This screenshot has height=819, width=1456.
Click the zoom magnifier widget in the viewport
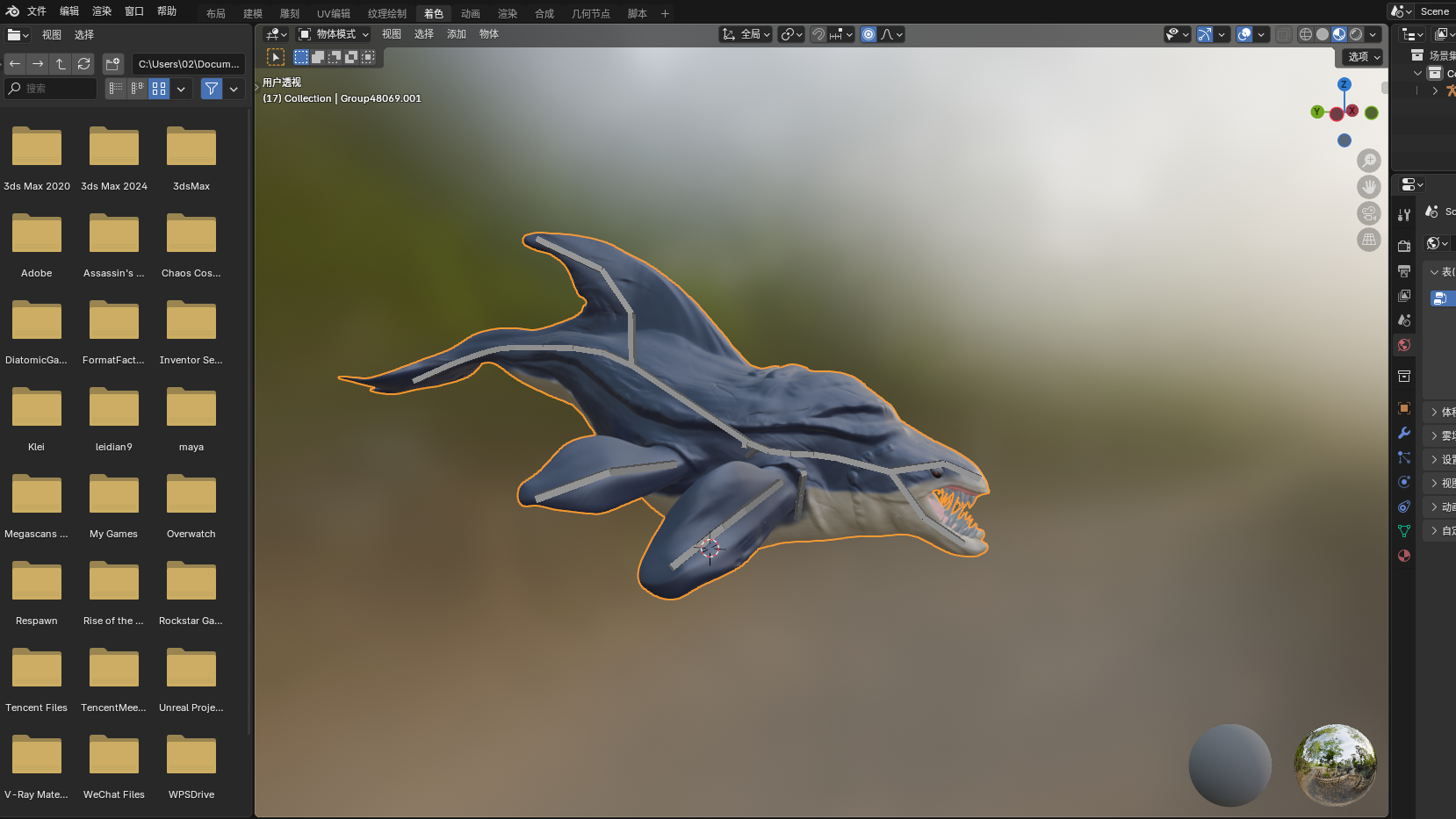pyautogui.click(x=1368, y=161)
